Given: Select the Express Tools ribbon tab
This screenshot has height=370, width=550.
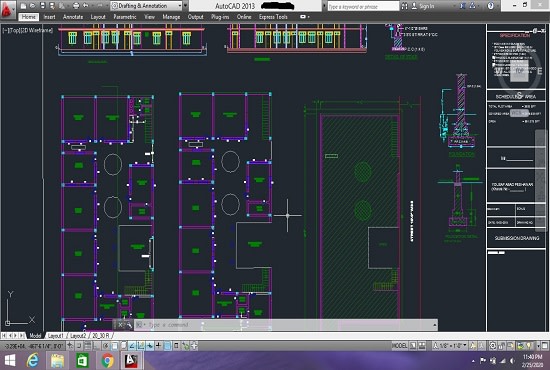Looking at the screenshot, I should coord(273,17).
